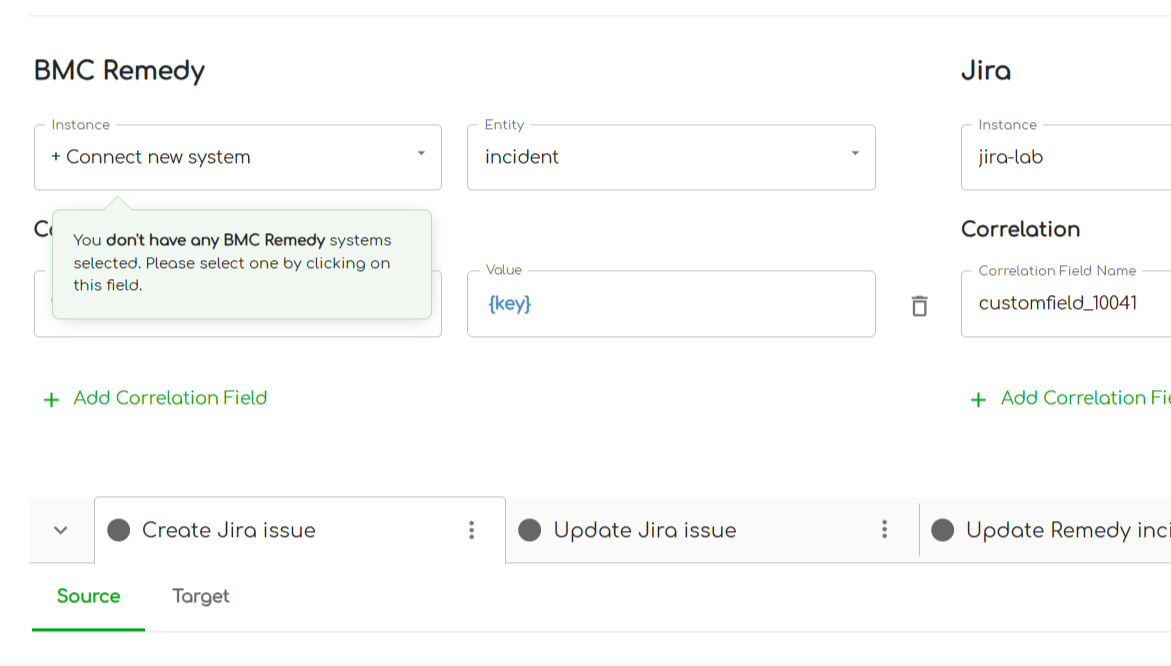Image resolution: width=1171 pixels, height=666 pixels.
Task: Click the Create Jira issue status circle
Action: point(119,530)
